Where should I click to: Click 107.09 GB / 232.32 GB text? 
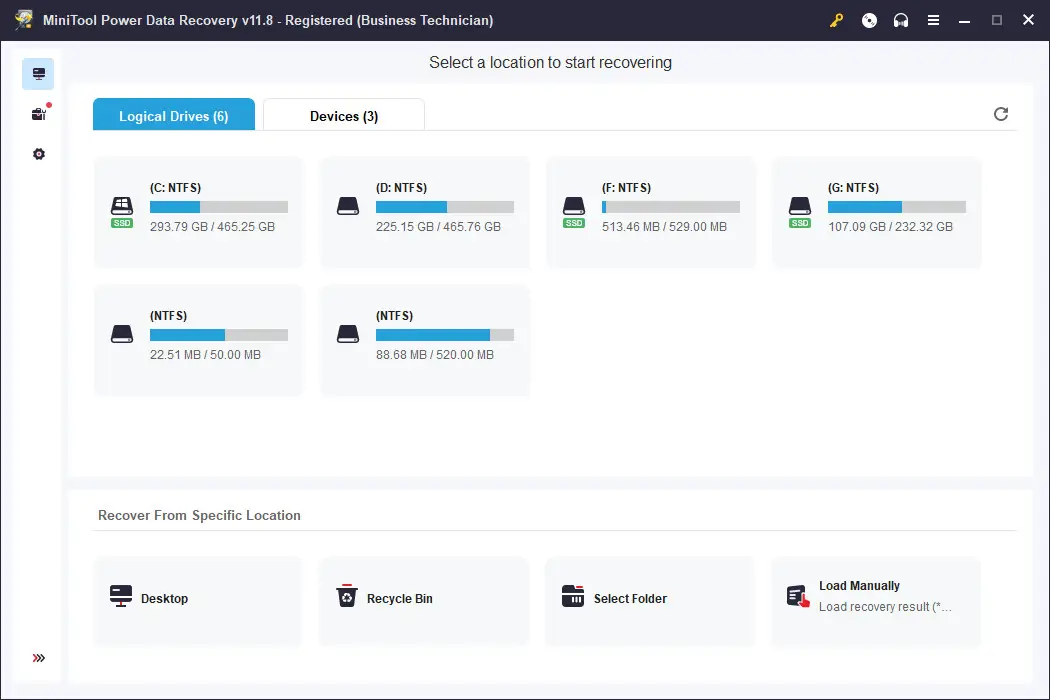[890, 226]
